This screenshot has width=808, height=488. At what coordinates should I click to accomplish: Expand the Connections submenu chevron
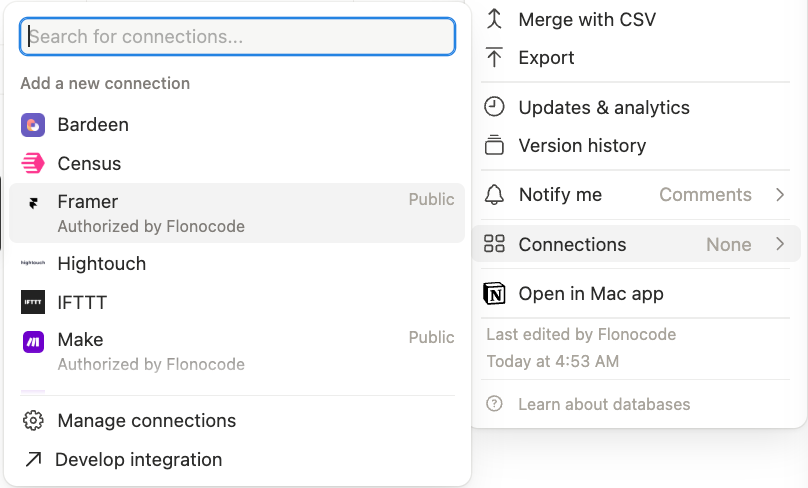click(780, 244)
